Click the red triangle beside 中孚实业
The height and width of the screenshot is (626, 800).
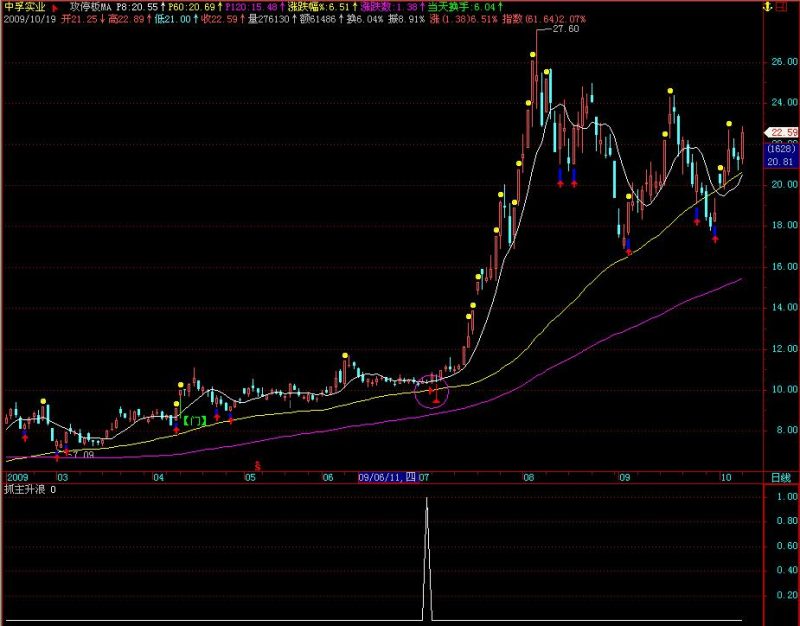55,8
